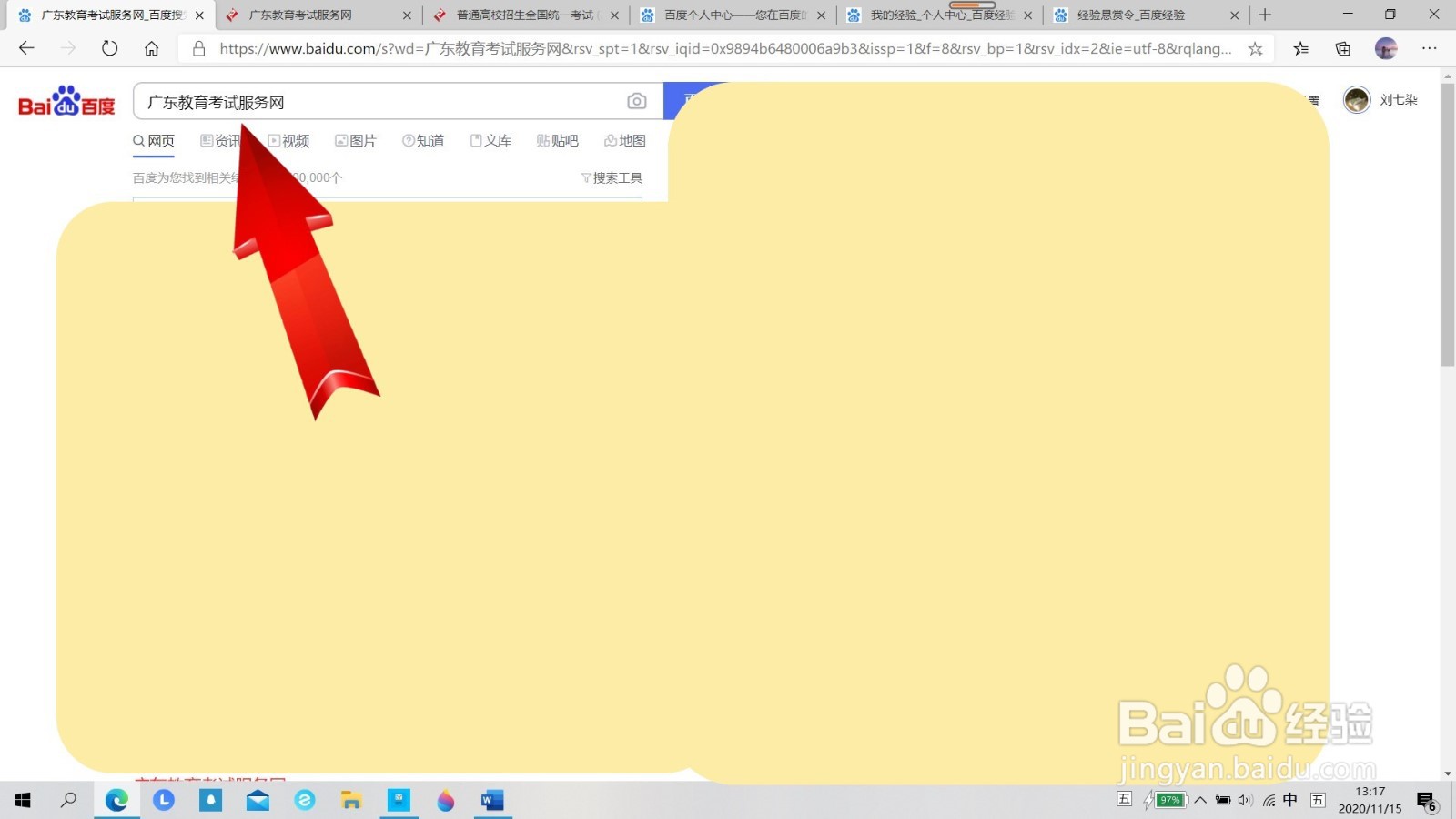The image size is (1456, 819).
Task: Open Microsoft Edge from taskbar
Action: pos(116,800)
